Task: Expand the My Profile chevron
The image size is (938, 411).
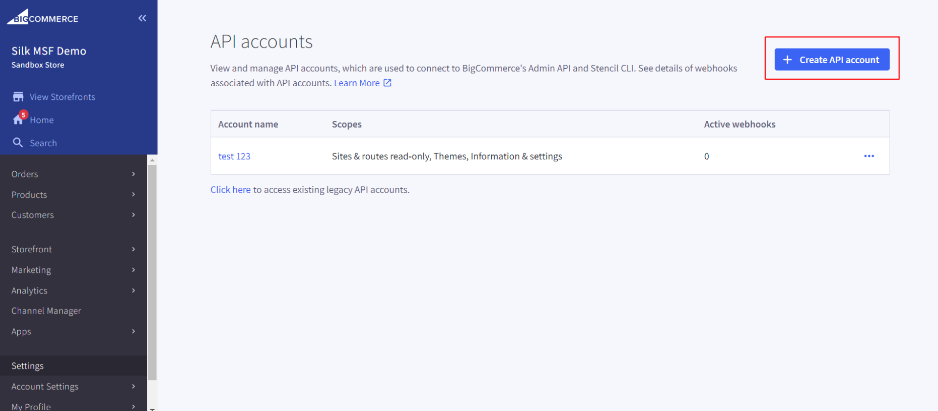Action: click(133, 407)
